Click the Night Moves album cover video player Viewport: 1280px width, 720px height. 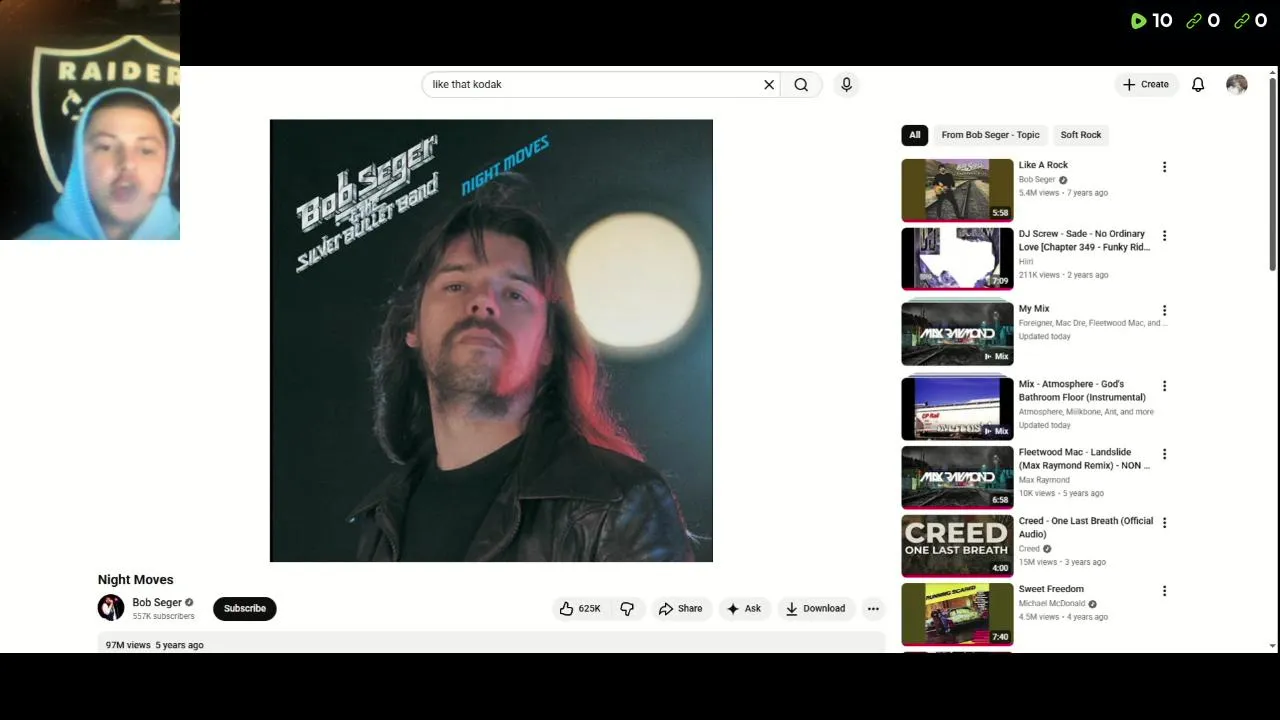pyautogui.click(x=491, y=340)
